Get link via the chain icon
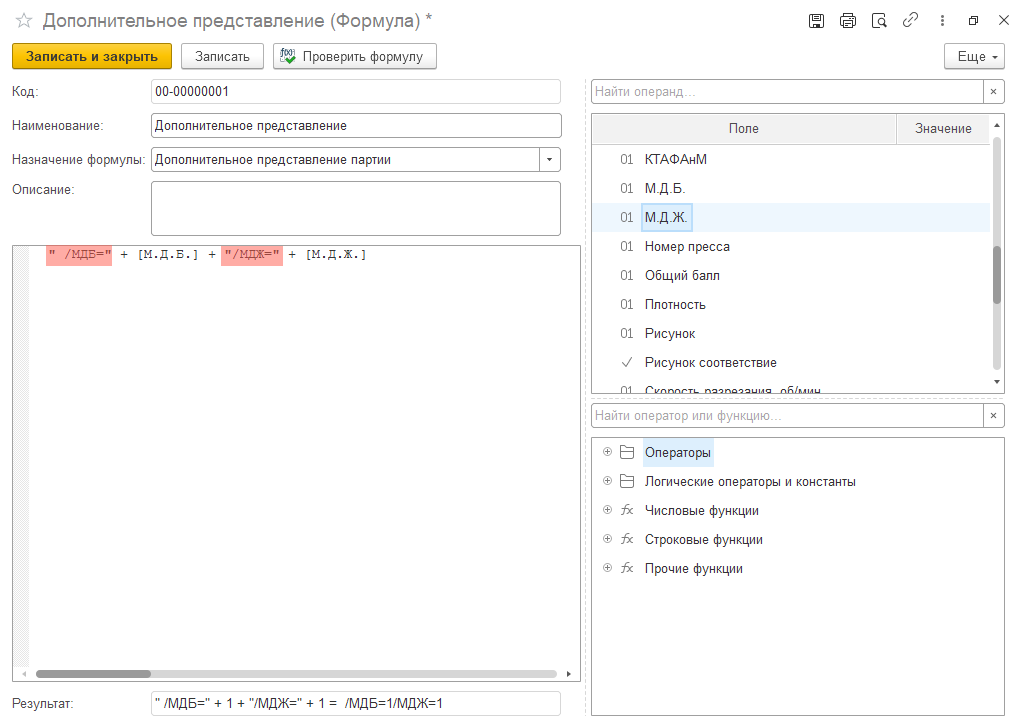1024x728 pixels. click(910, 20)
